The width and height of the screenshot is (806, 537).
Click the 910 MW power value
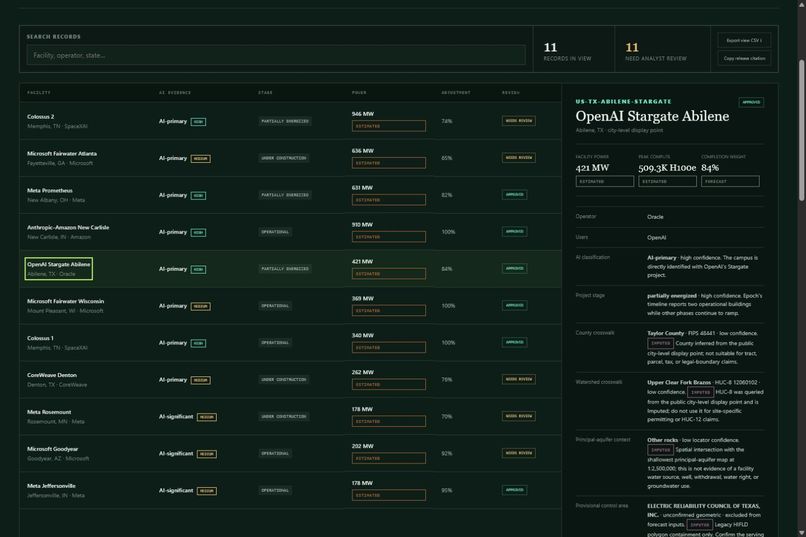pos(362,225)
